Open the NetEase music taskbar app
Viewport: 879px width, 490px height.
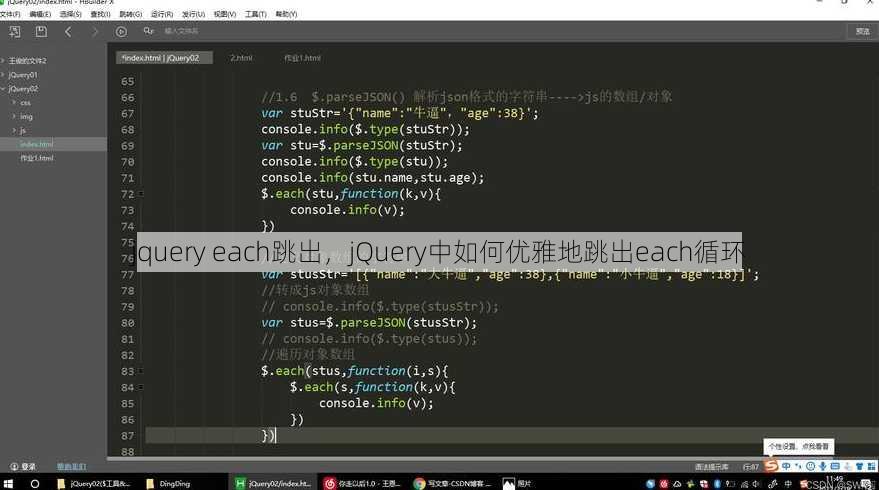(x=362, y=483)
